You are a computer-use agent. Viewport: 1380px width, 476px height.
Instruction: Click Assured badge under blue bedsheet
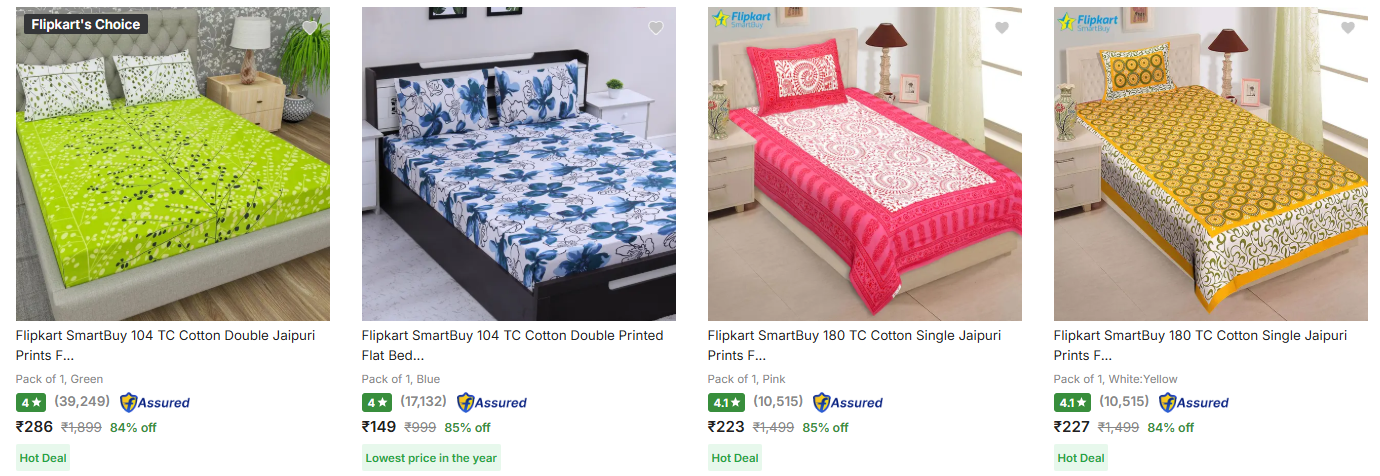pos(492,402)
